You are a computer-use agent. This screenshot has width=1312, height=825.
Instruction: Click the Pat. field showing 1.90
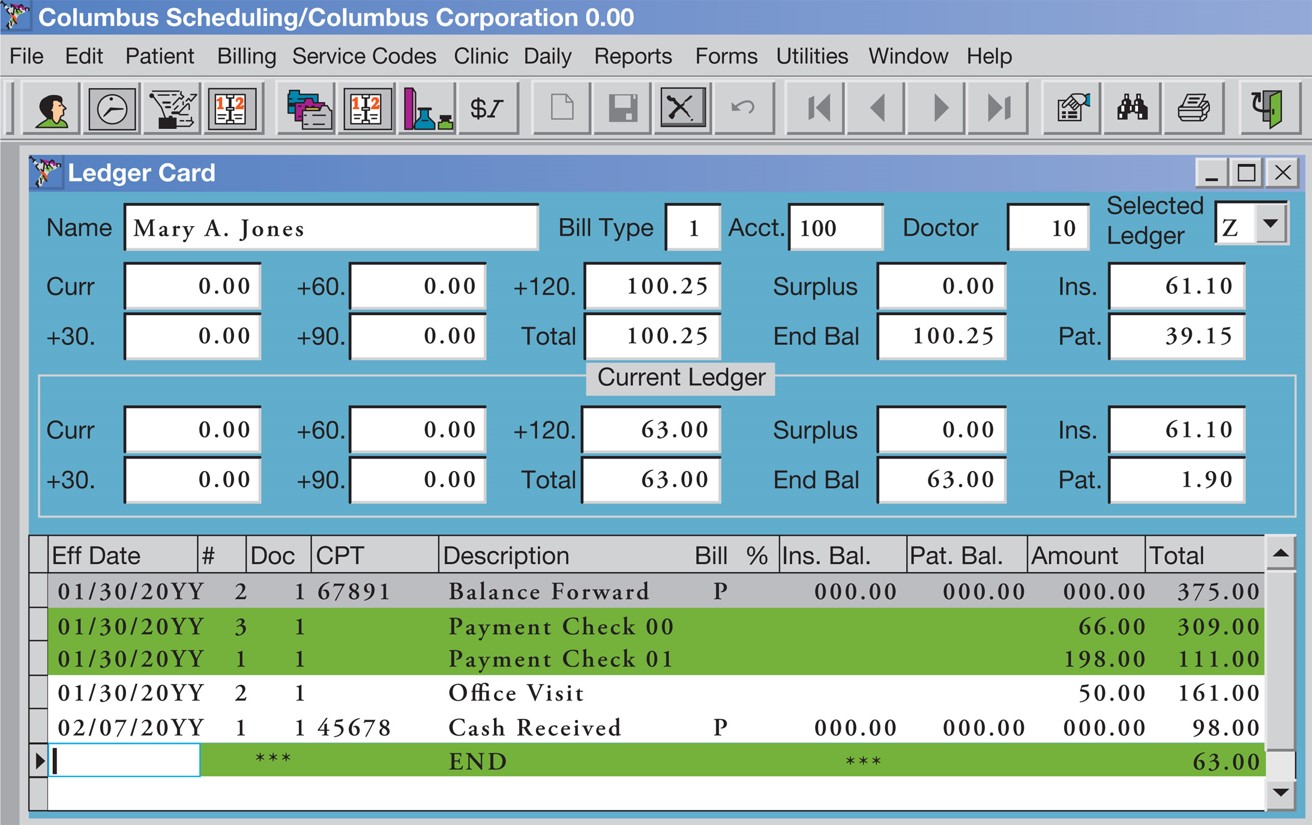coord(1177,480)
